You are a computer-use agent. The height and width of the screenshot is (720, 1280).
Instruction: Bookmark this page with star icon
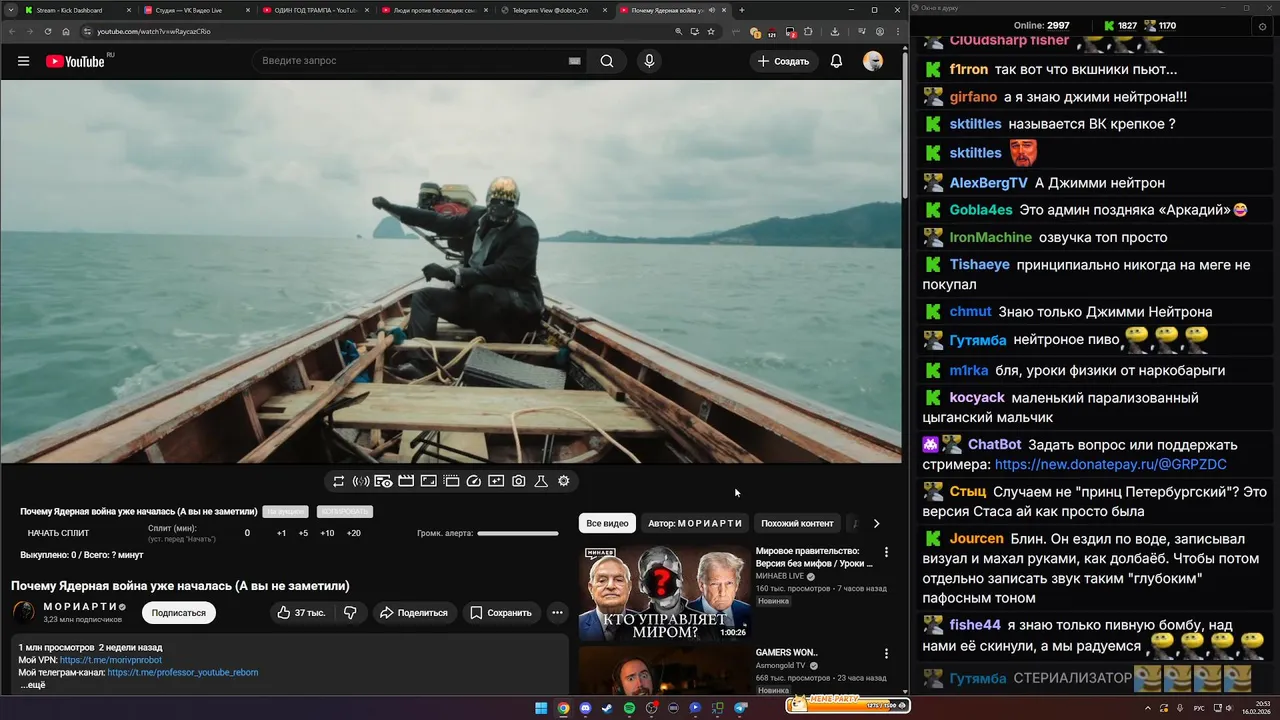pyautogui.click(x=711, y=31)
